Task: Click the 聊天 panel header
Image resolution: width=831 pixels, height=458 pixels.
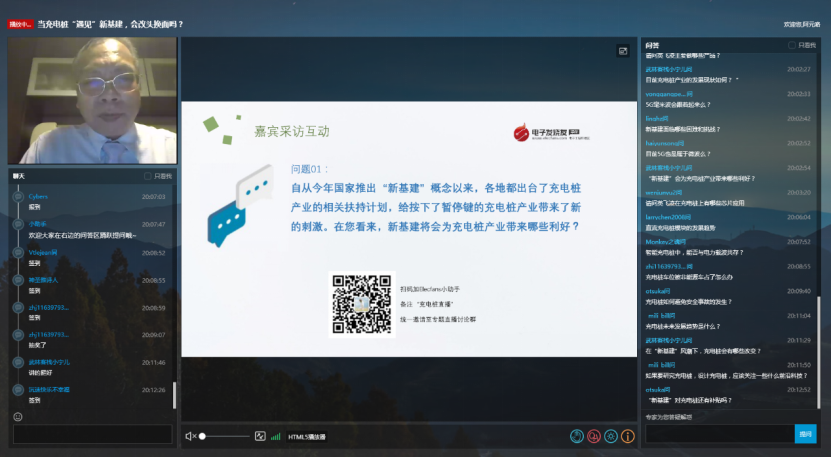Action: tap(19, 175)
